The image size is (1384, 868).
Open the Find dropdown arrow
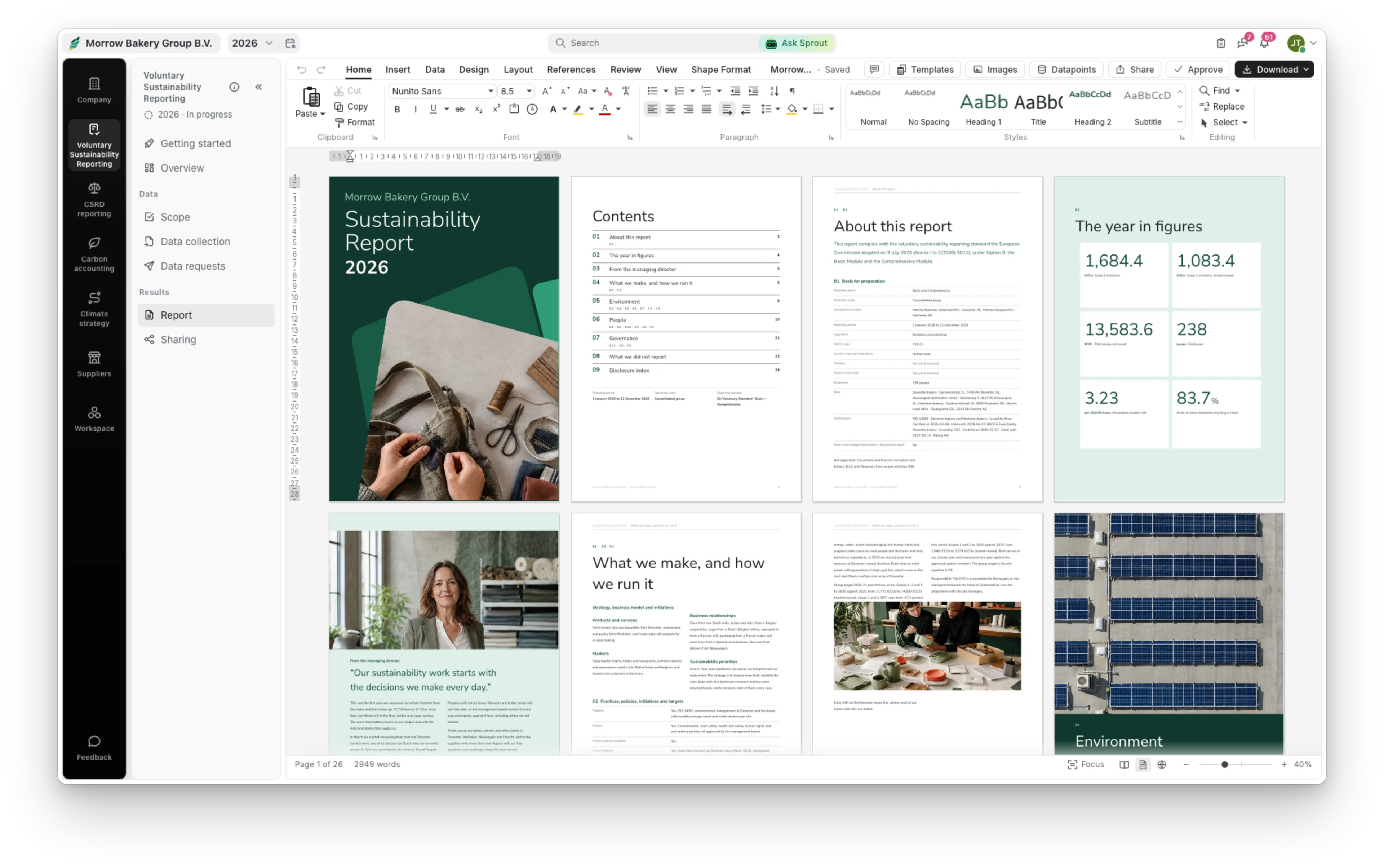click(x=1238, y=91)
